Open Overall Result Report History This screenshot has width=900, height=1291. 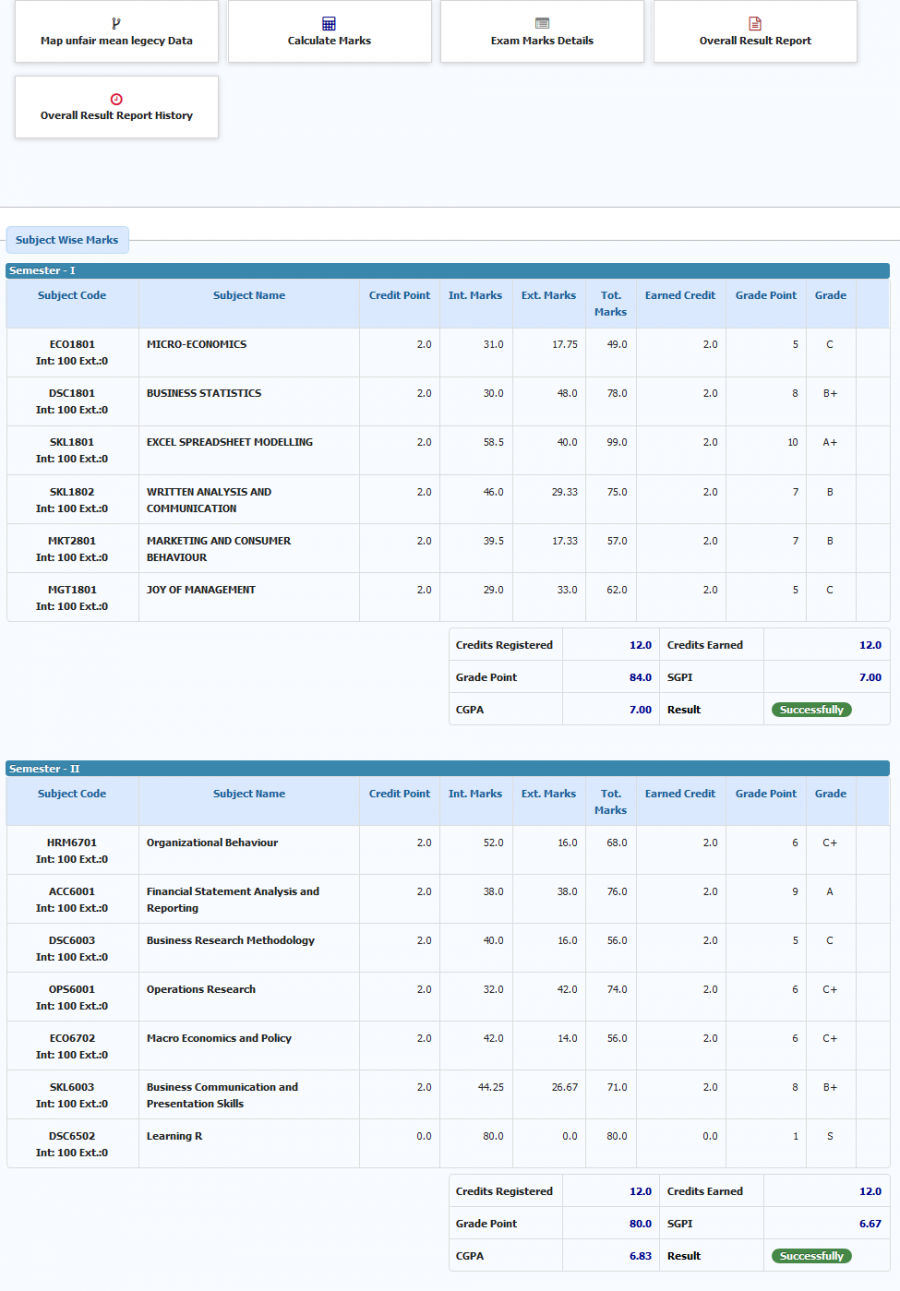[116, 107]
